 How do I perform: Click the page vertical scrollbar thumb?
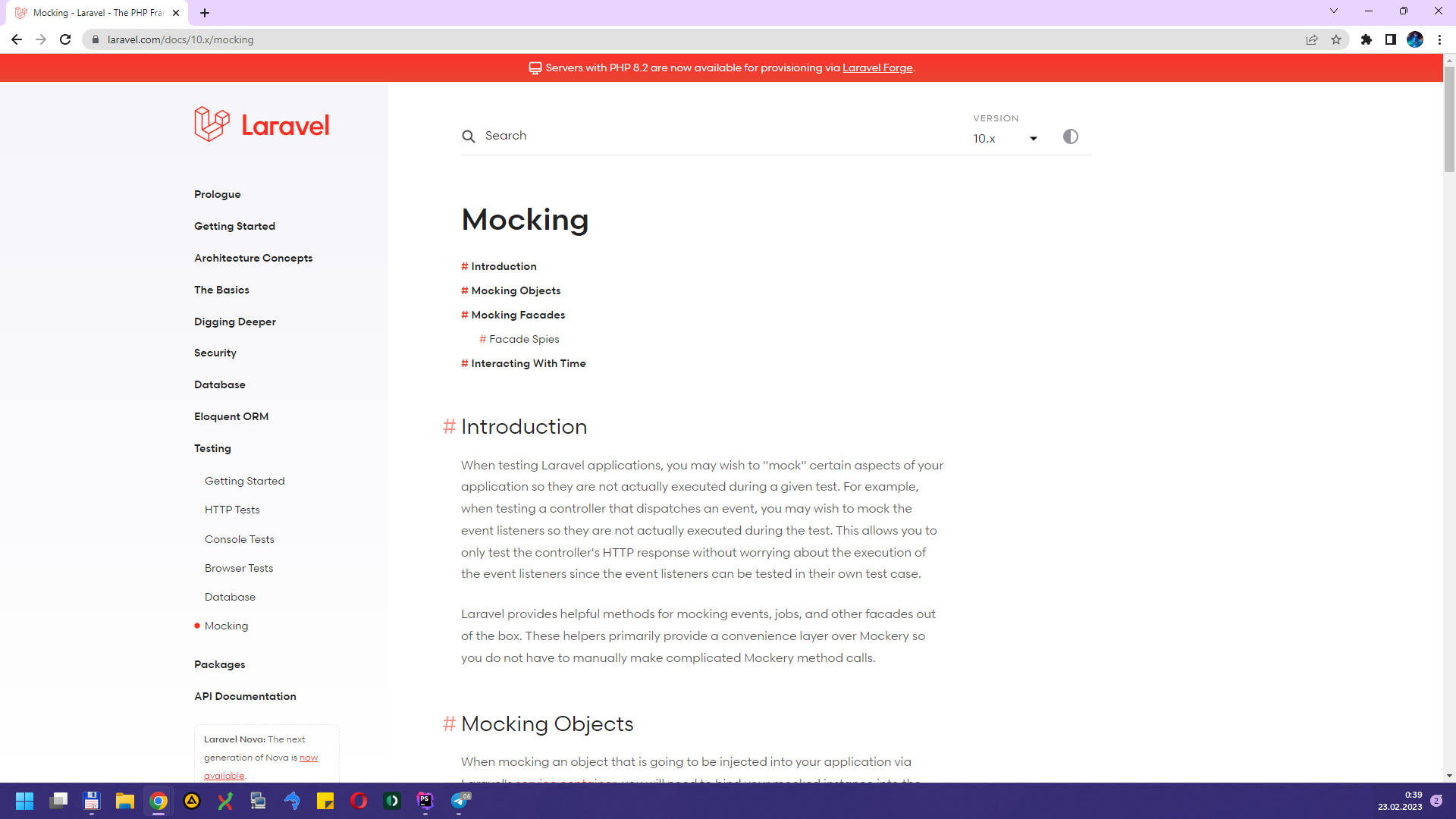(1449, 119)
